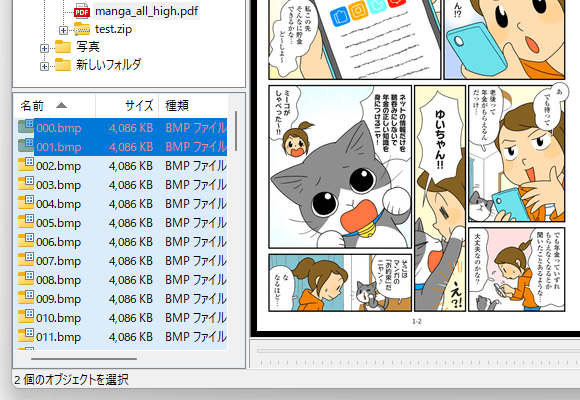Click the sort arrow in 名前 header
The height and width of the screenshot is (400, 580).
coord(61,105)
